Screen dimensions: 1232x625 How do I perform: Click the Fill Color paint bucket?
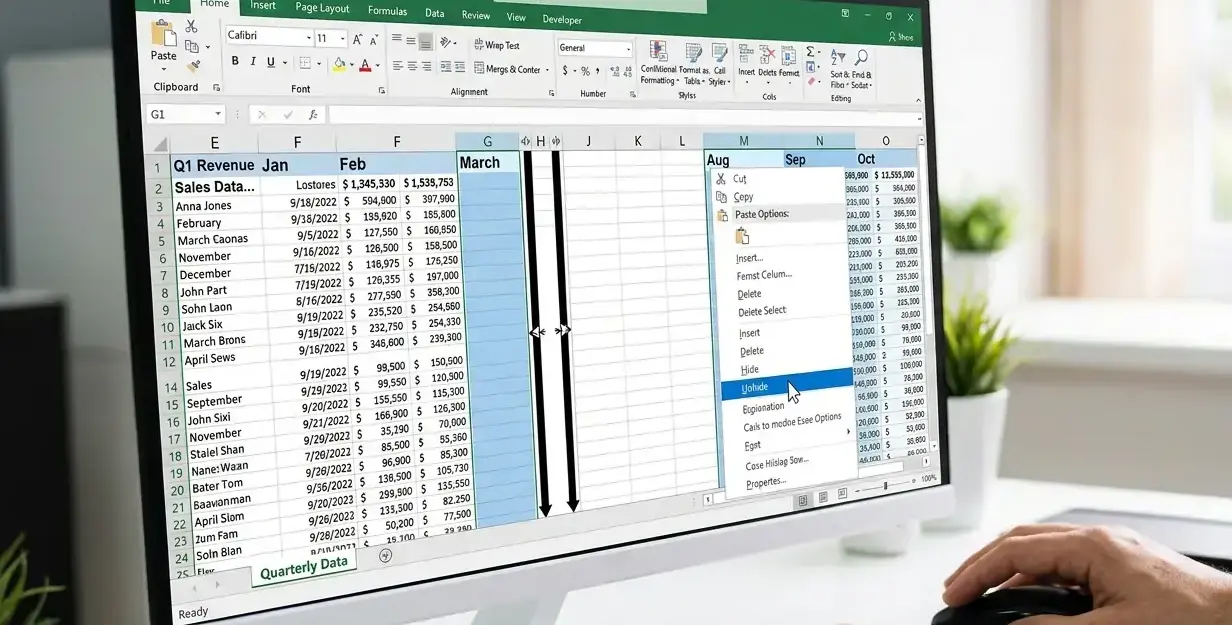pos(339,64)
